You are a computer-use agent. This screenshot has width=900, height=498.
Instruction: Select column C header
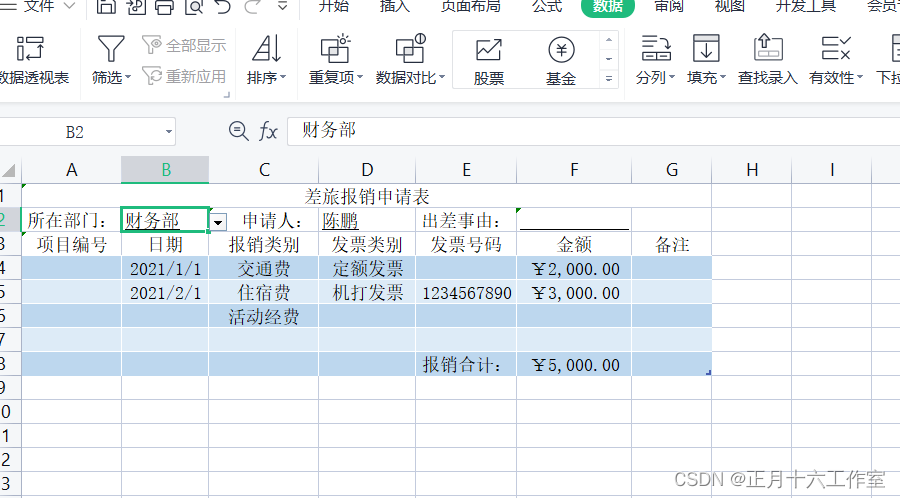coord(263,170)
